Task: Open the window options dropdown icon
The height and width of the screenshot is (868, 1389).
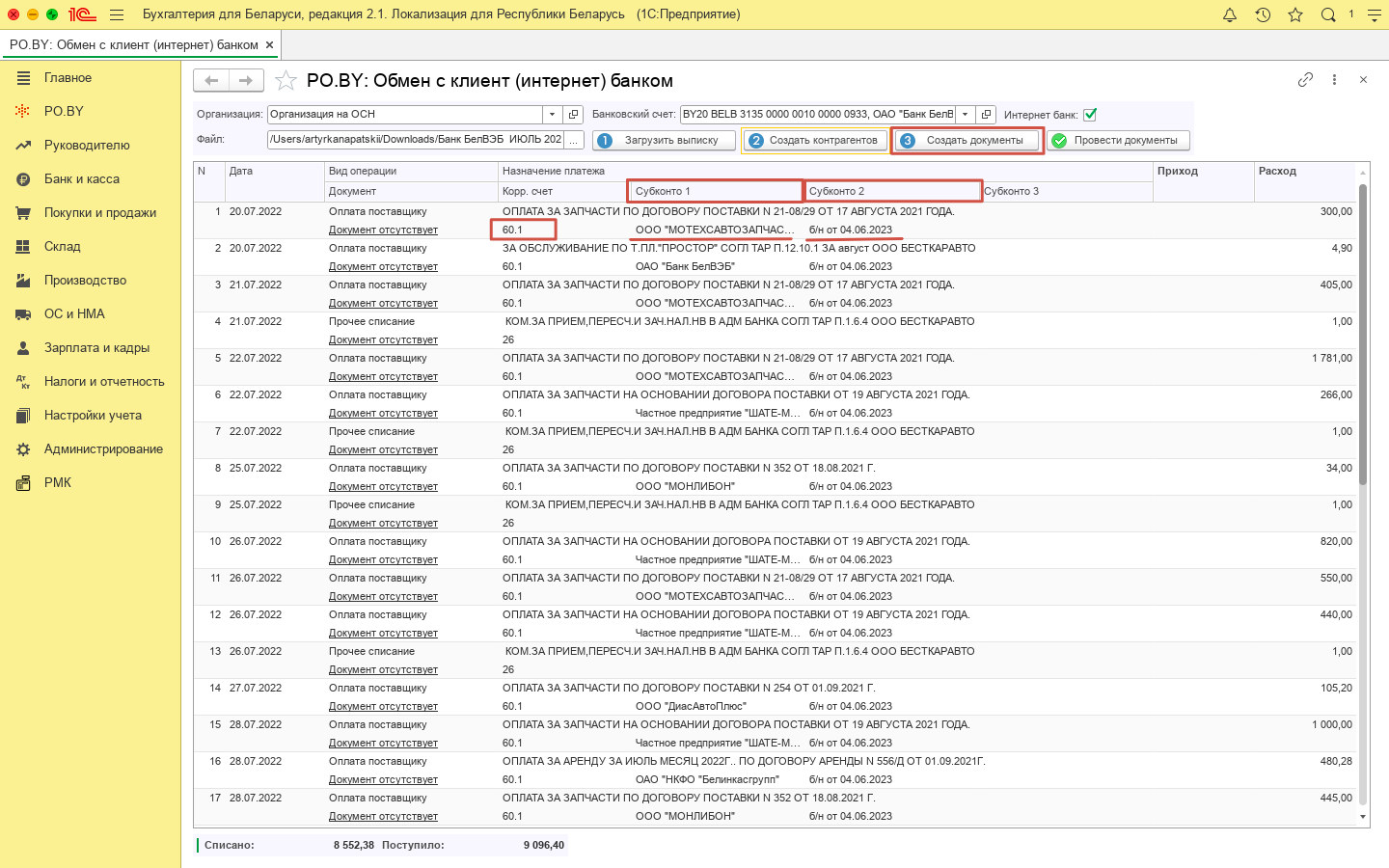Action: coord(1375,14)
